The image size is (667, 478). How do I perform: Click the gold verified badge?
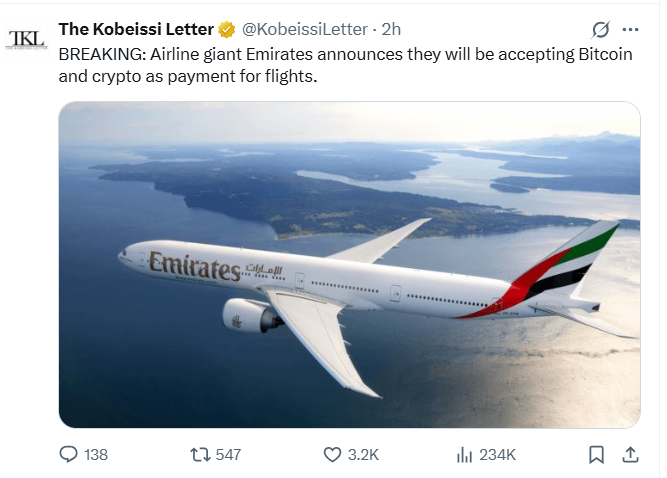226,29
